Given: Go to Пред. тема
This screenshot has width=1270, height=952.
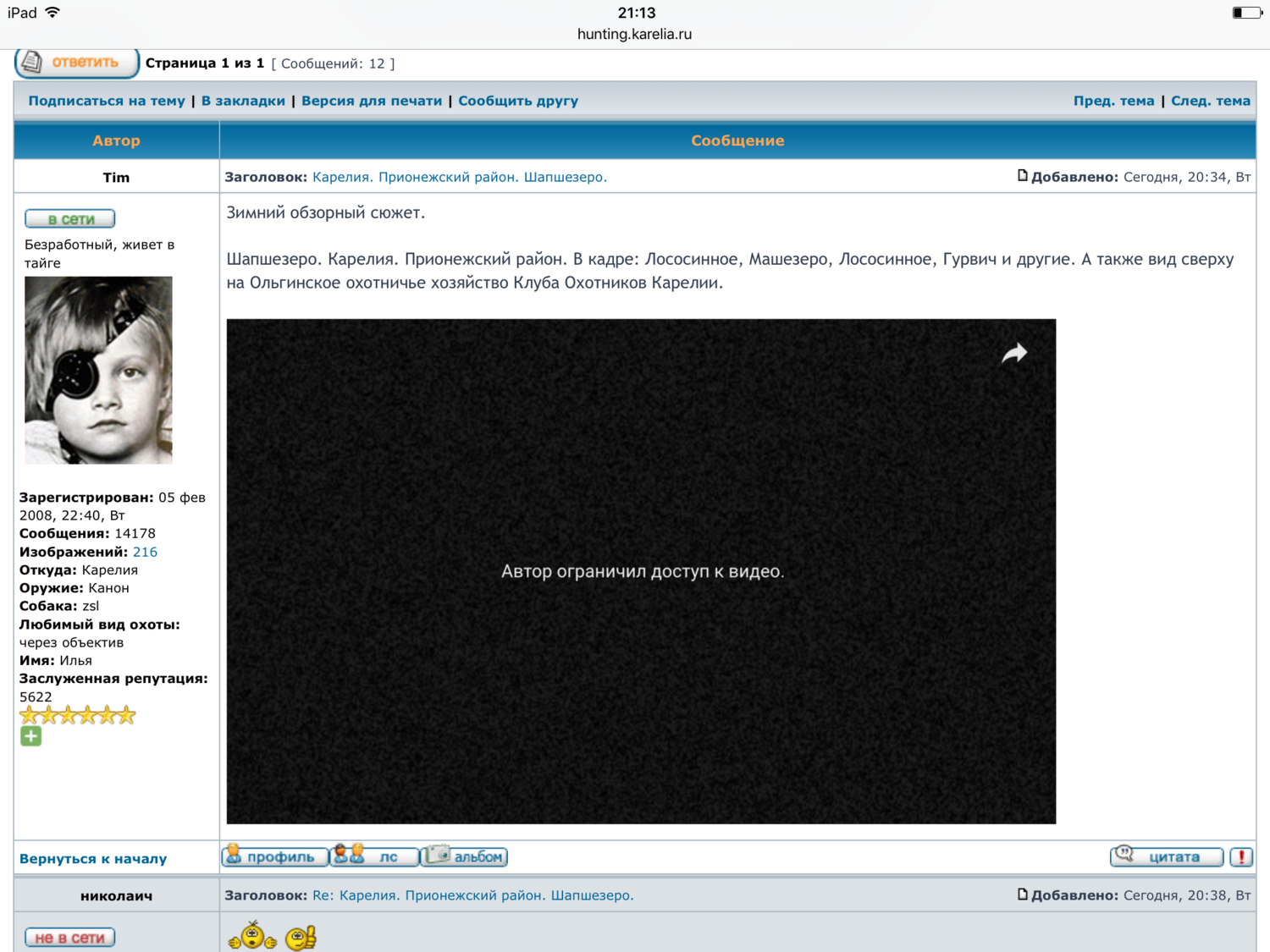Looking at the screenshot, I should [1113, 101].
